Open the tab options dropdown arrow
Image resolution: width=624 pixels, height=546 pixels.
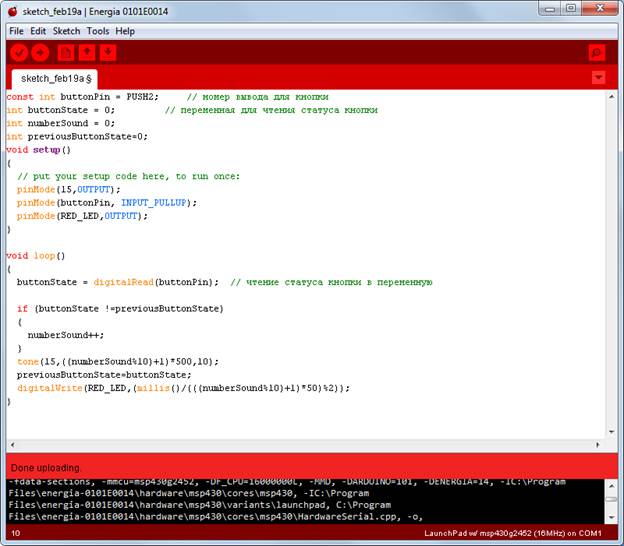599,77
